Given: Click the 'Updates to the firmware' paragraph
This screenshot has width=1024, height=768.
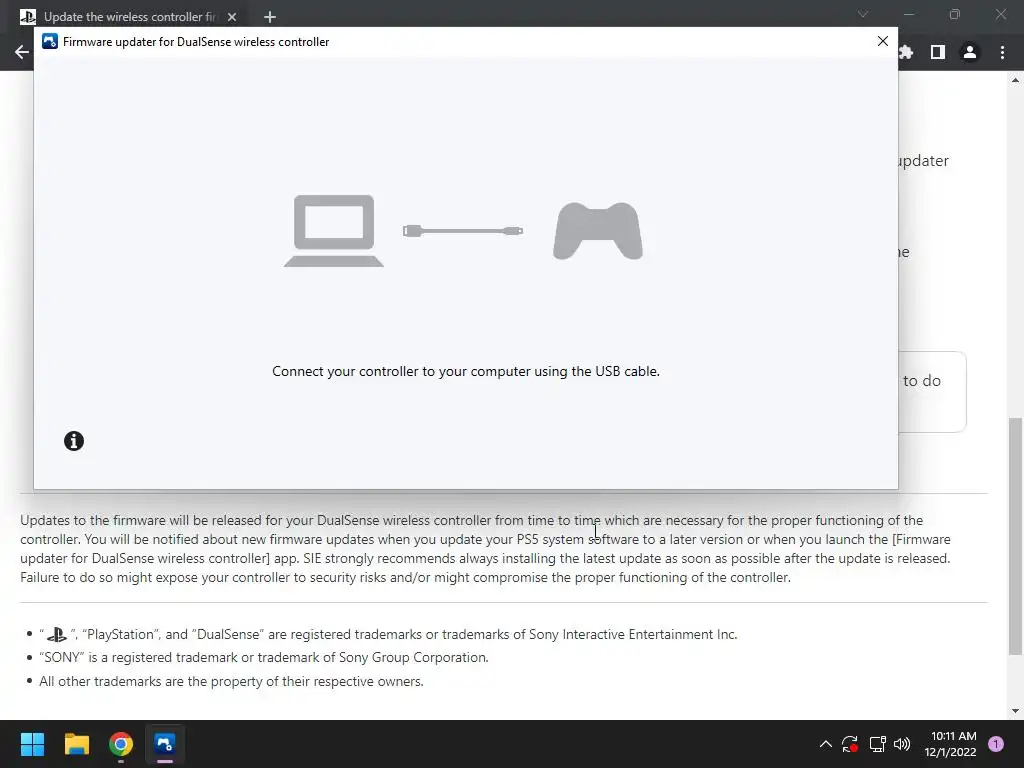Looking at the screenshot, I should (485, 549).
